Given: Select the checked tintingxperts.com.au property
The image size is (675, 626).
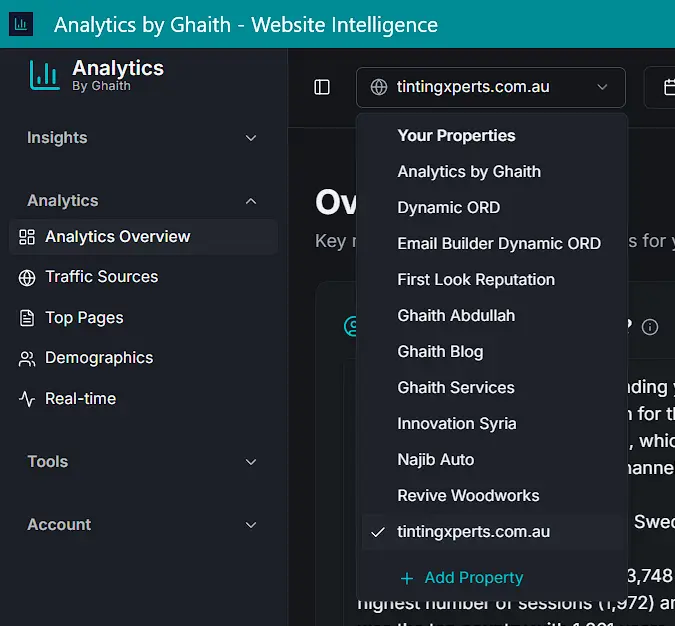Looking at the screenshot, I should point(473,532).
